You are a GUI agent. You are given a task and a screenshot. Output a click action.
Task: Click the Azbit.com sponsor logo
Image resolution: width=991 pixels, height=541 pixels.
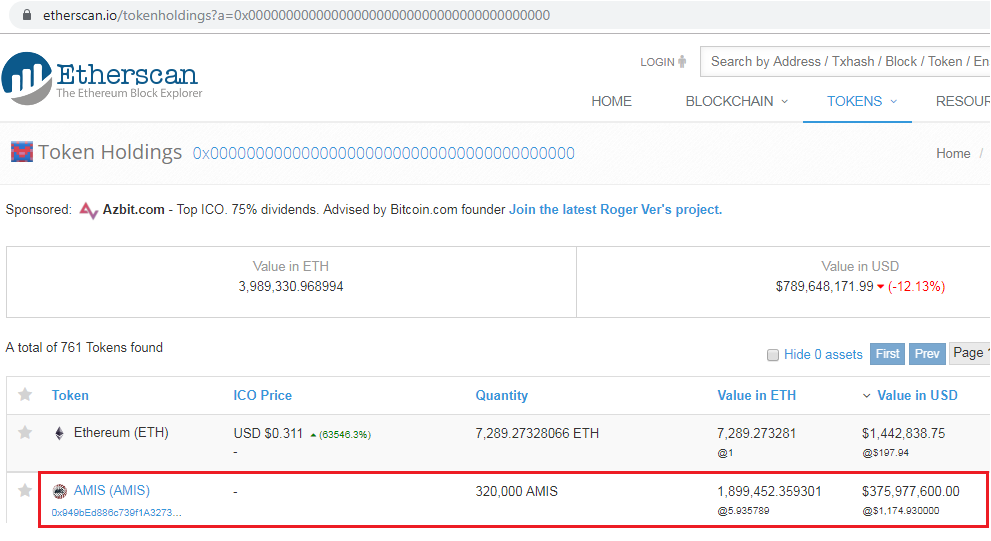(88, 210)
